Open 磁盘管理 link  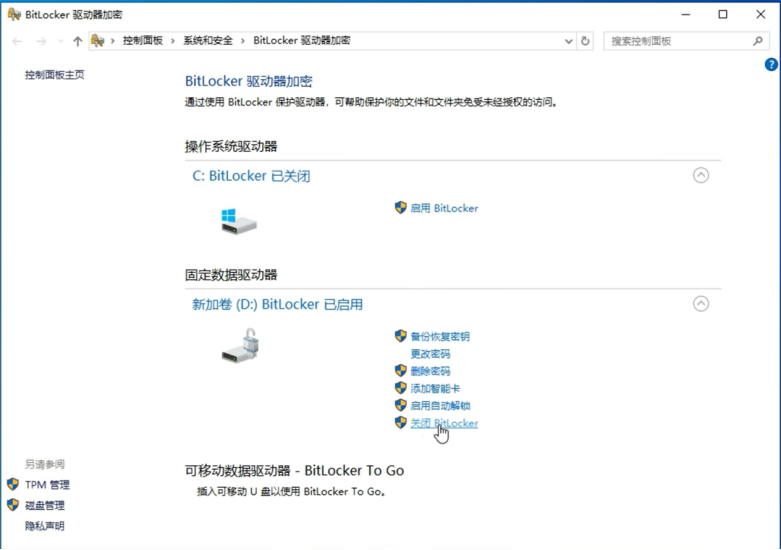coord(45,506)
